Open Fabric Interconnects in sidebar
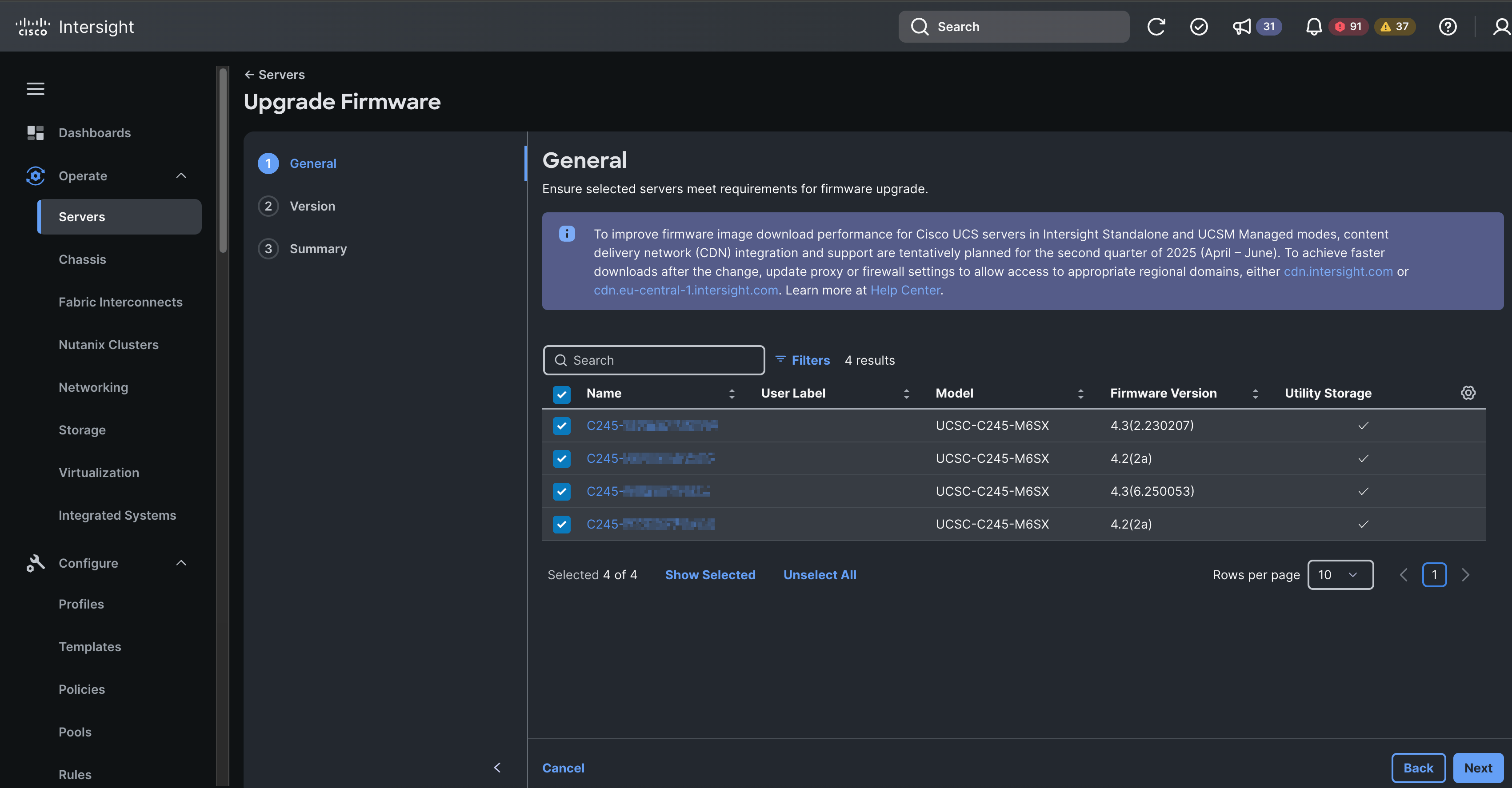 [120, 302]
